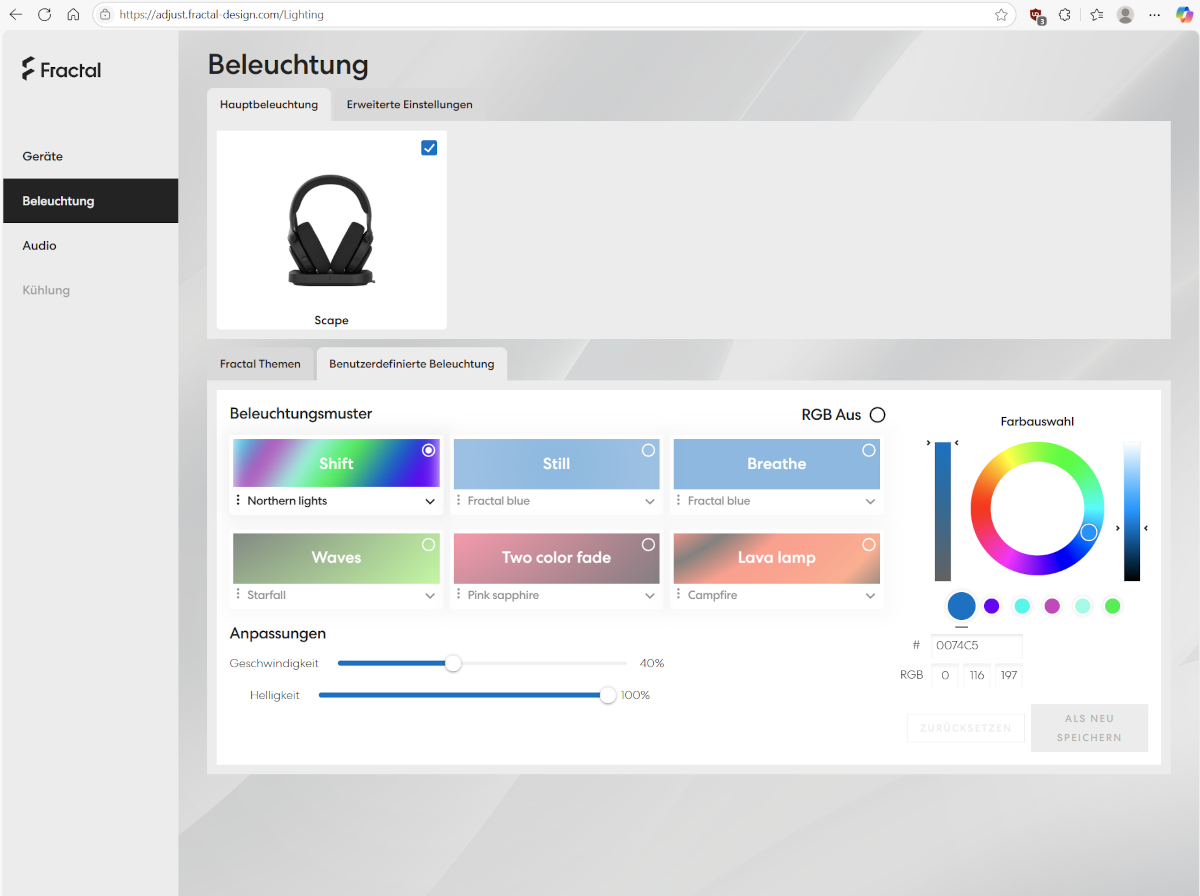Open browser extensions puzzle icon
This screenshot has width=1200, height=896.
(1065, 15)
